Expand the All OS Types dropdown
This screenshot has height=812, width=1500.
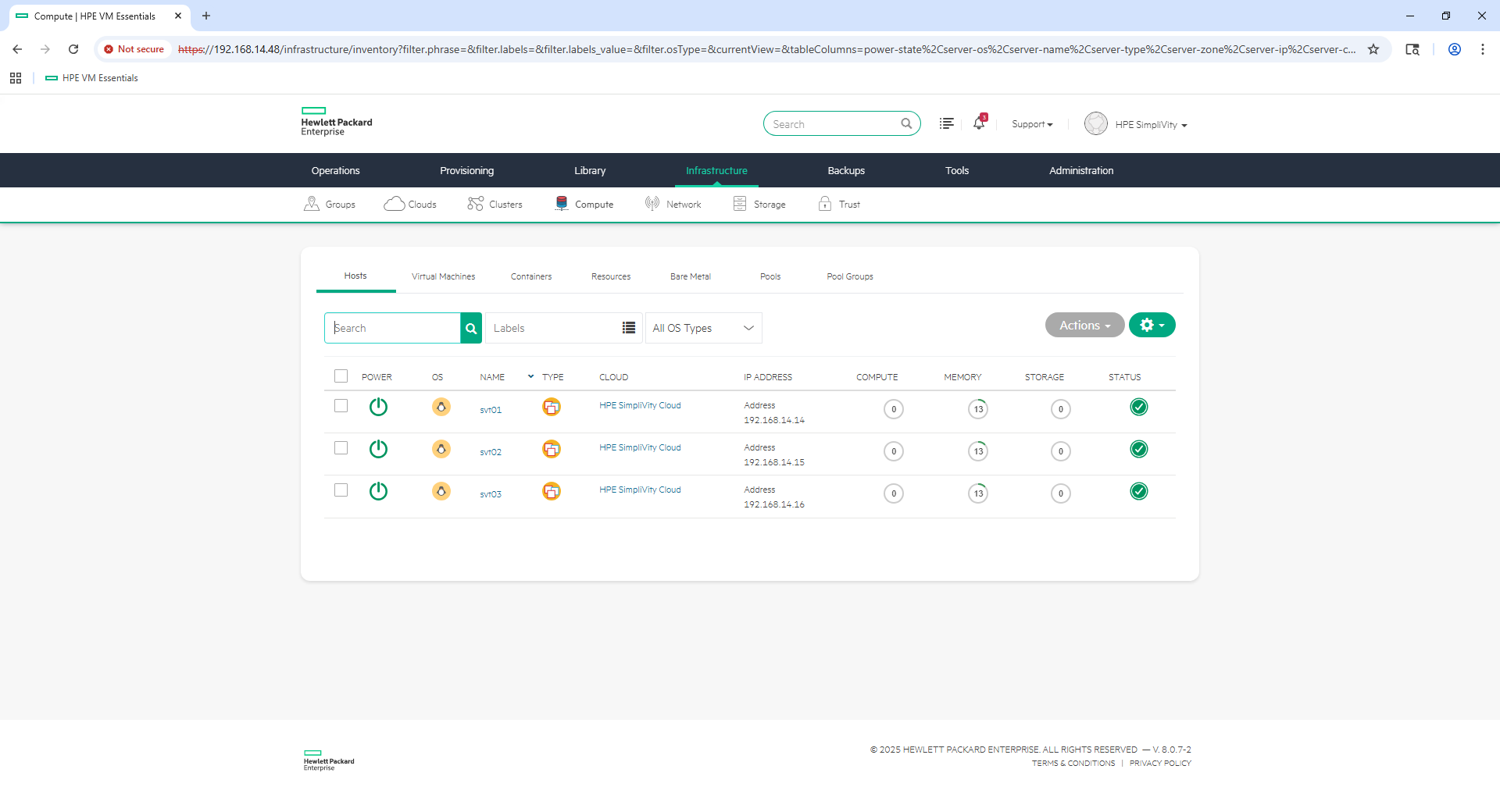click(703, 328)
